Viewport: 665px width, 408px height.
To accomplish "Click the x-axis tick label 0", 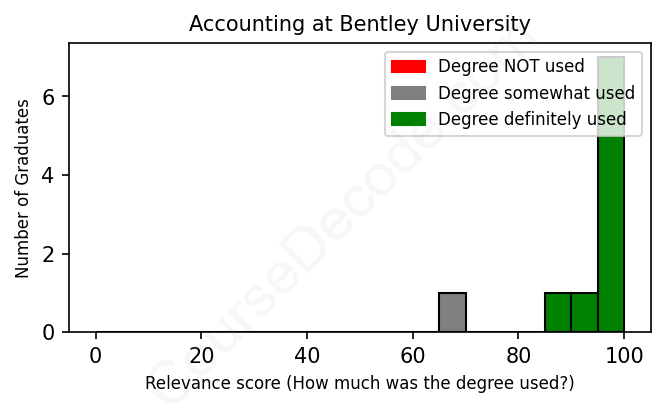I will pyautogui.click(x=96, y=355).
